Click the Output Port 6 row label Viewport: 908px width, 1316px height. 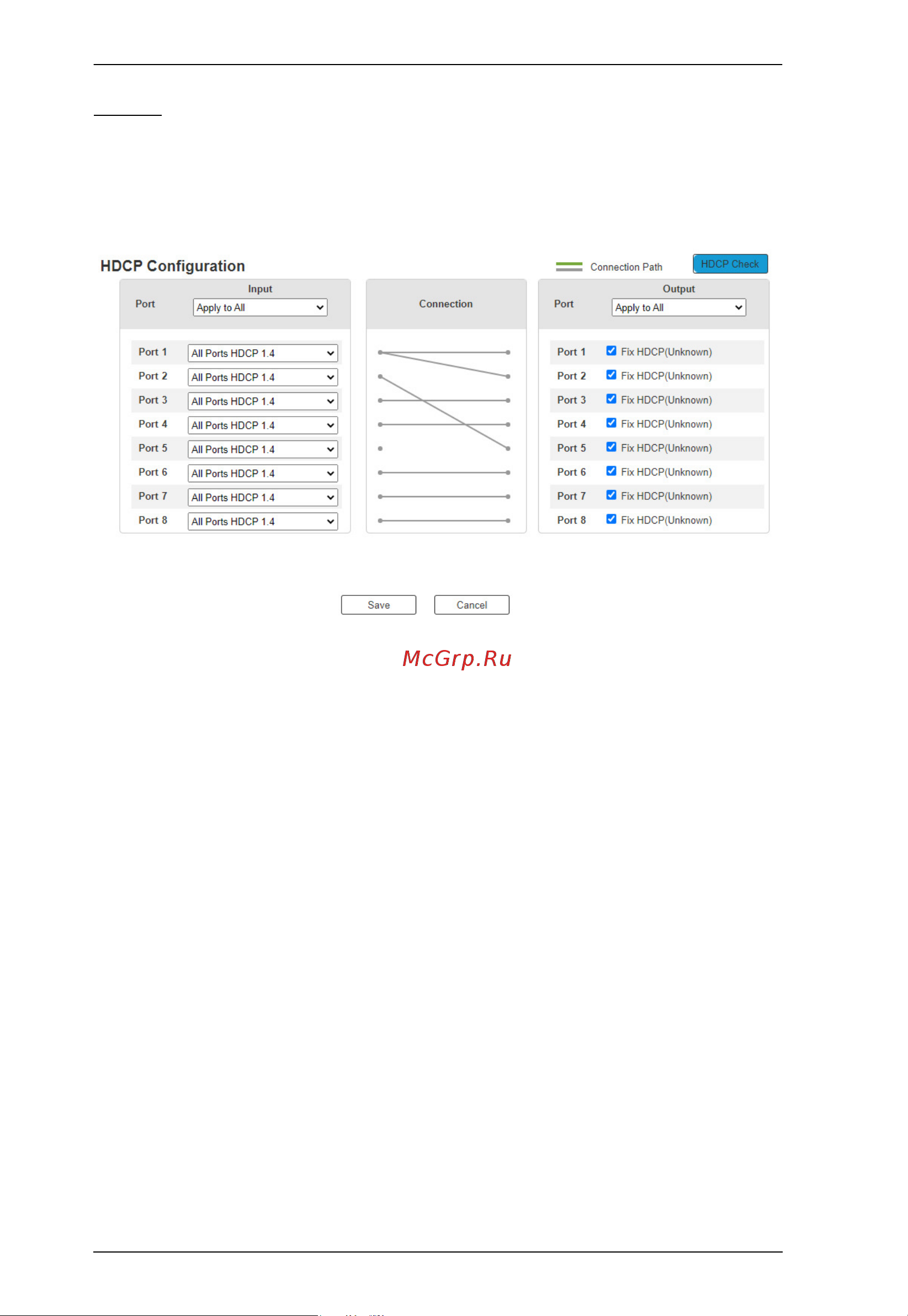[571, 472]
